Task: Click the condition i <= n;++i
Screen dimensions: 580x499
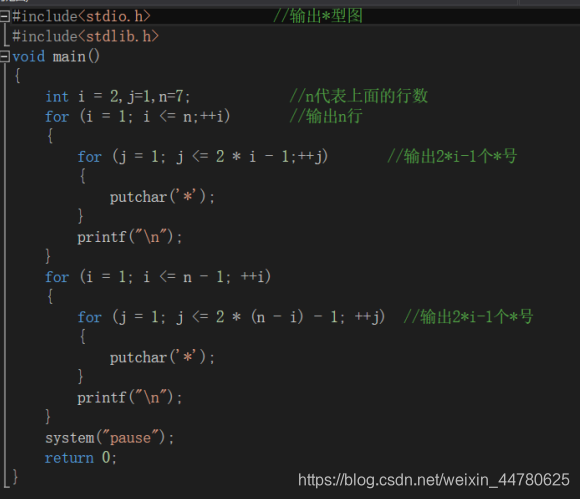Action: pos(183,117)
